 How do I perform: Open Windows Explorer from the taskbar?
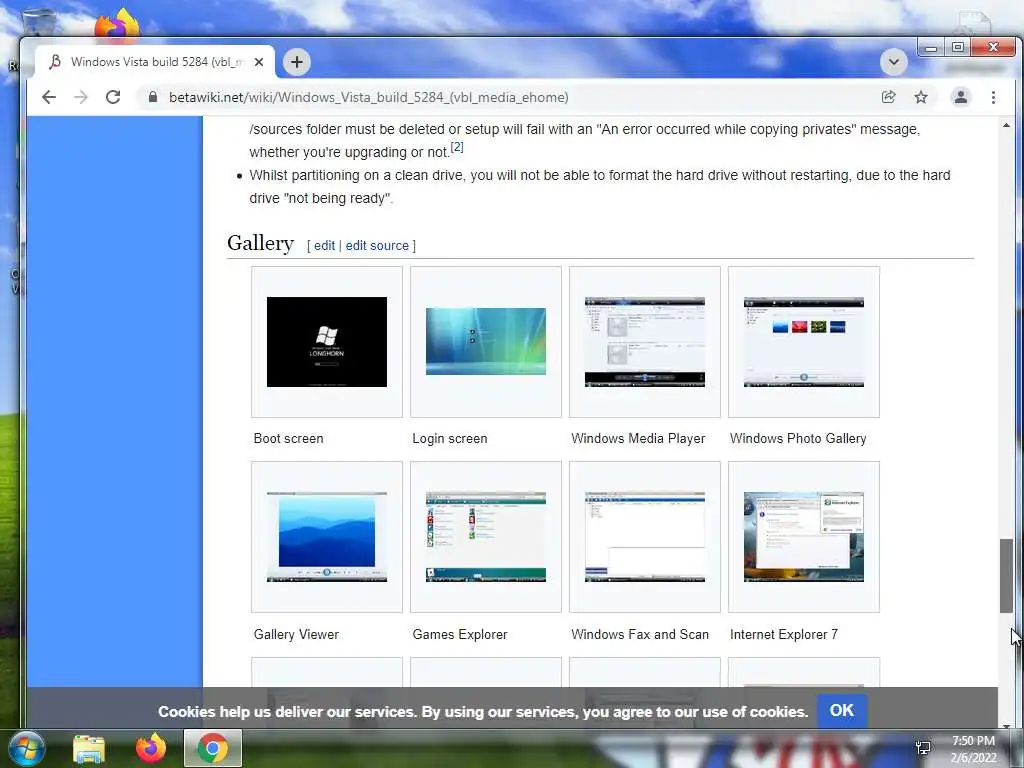click(x=89, y=749)
